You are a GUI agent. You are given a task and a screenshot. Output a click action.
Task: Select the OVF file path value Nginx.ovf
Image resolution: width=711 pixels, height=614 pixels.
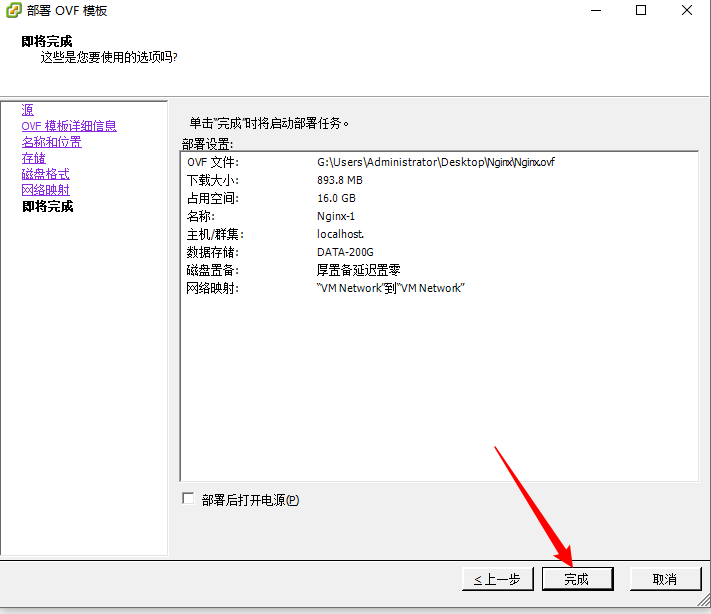tap(435, 162)
